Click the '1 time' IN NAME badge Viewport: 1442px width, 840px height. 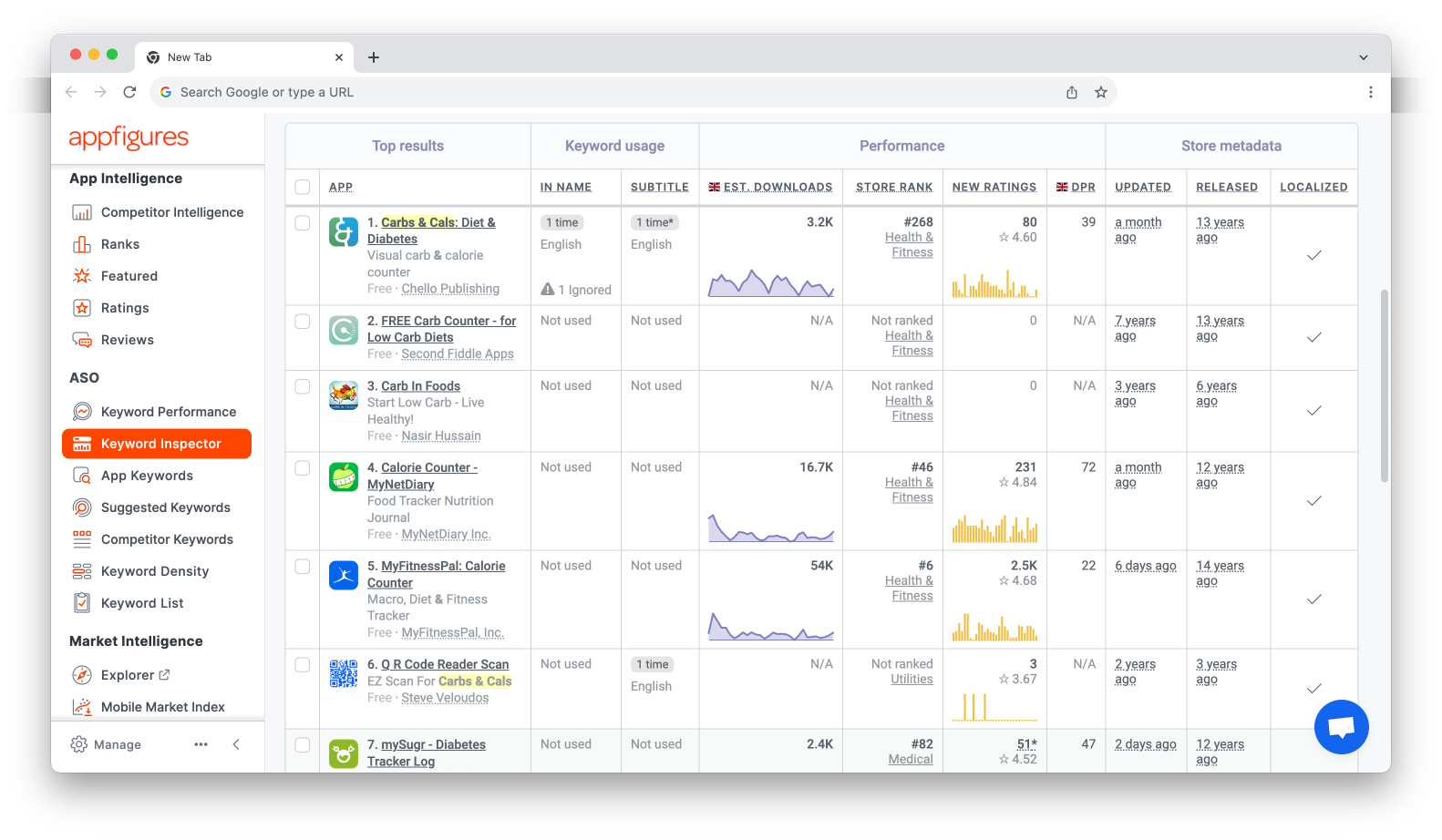click(x=562, y=222)
